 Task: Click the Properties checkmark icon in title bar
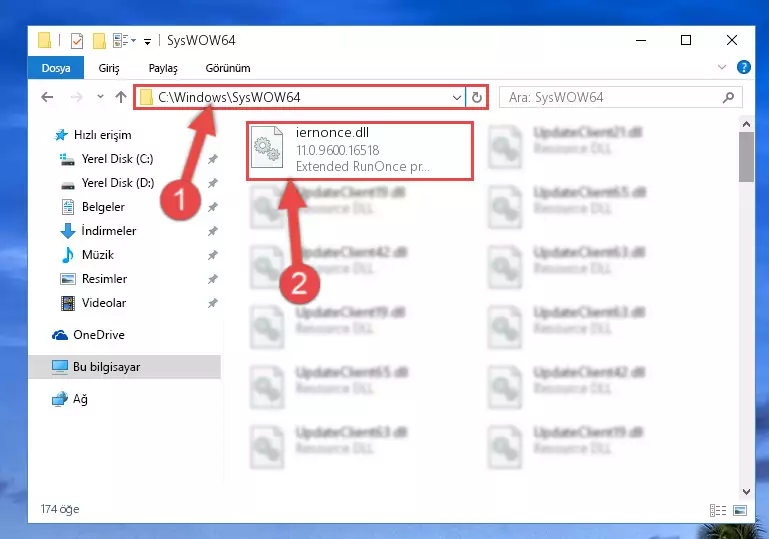(77, 41)
